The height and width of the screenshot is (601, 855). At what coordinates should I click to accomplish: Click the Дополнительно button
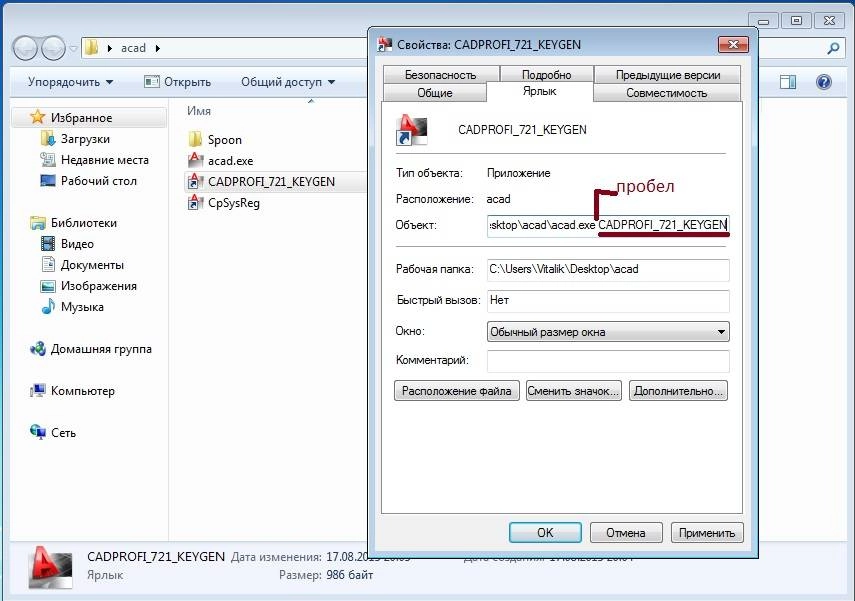pyautogui.click(x=678, y=390)
